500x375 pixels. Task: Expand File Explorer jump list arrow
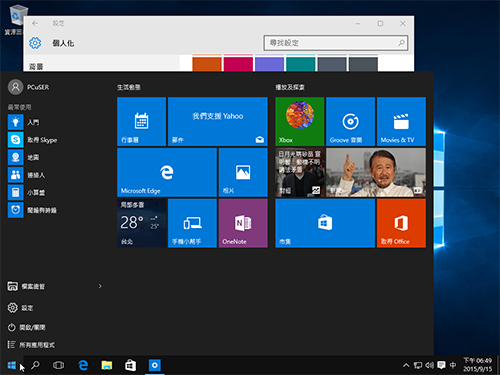click(x=100, y=286)
